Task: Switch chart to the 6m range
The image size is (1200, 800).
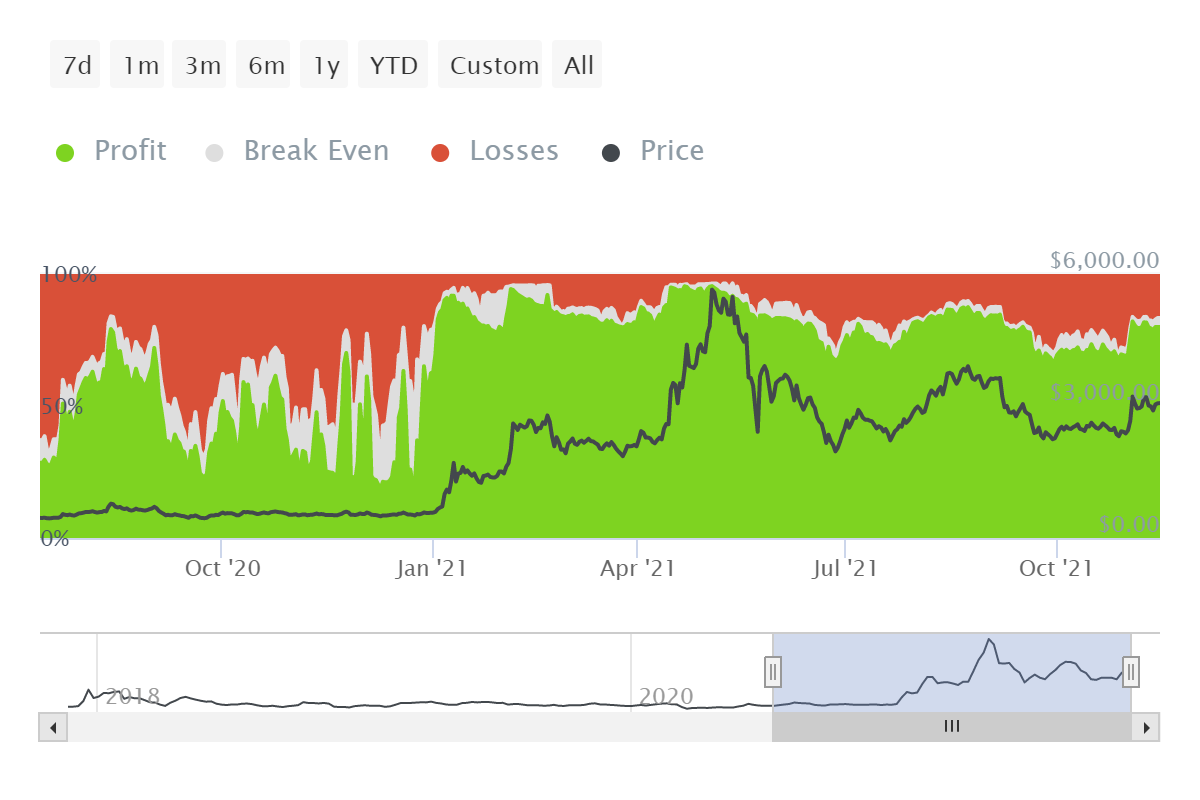Action: pyautogui.click(x=264, y=65)
